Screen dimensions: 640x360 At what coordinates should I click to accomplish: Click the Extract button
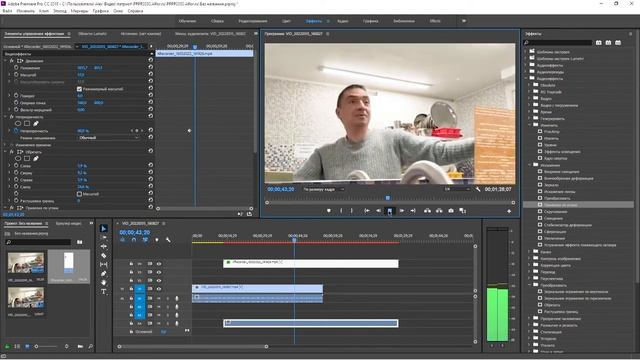[439, 211]
